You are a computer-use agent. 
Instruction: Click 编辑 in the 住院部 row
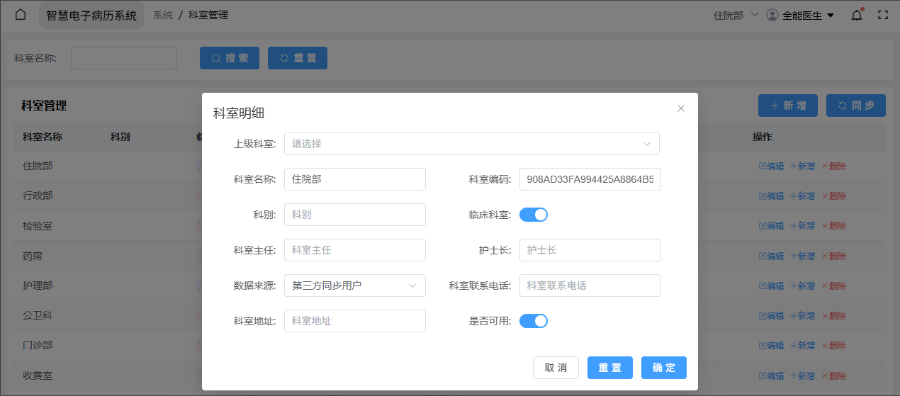coord(771,166)
